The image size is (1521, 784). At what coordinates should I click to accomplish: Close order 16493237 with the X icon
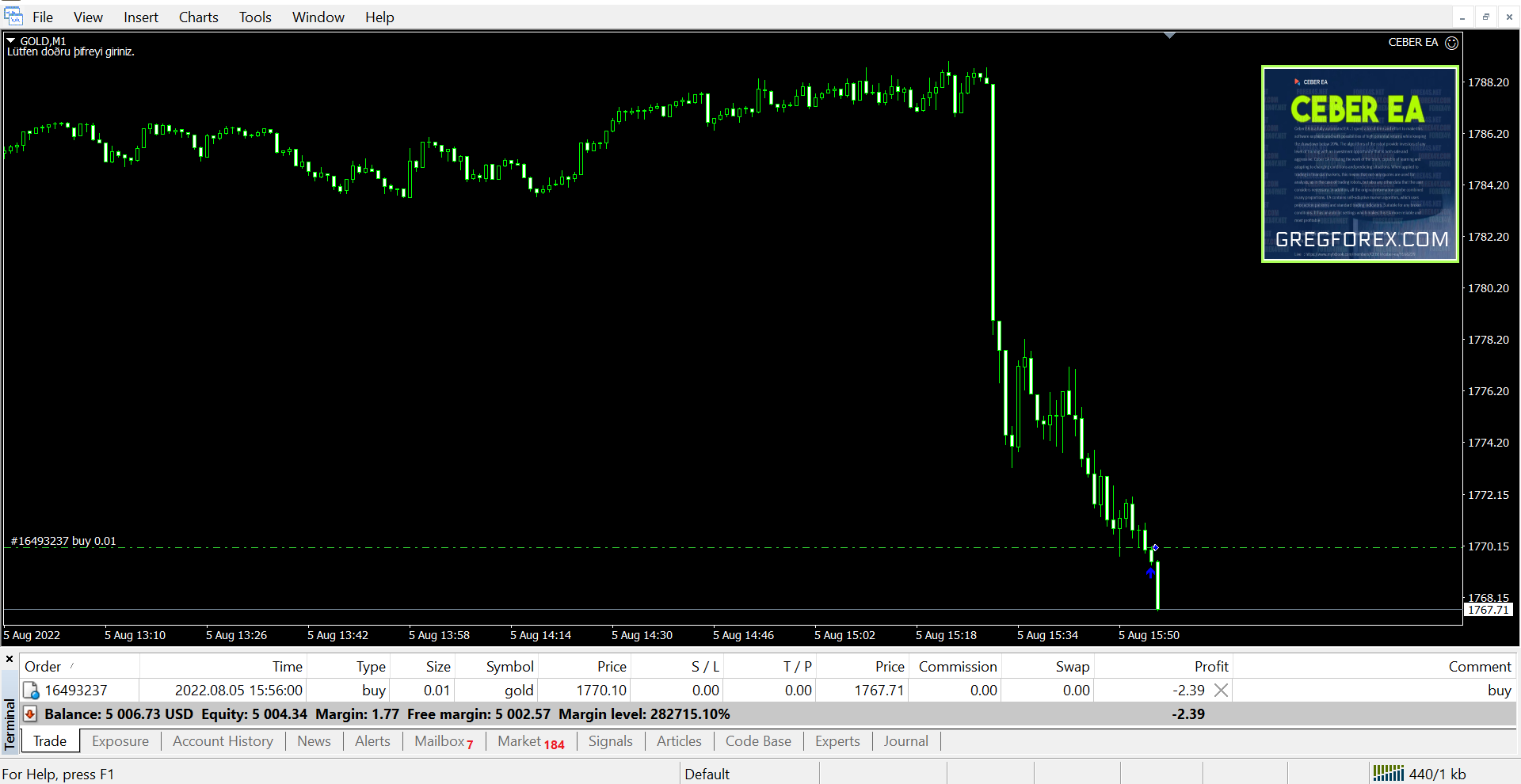click(x=1221, y=691)
